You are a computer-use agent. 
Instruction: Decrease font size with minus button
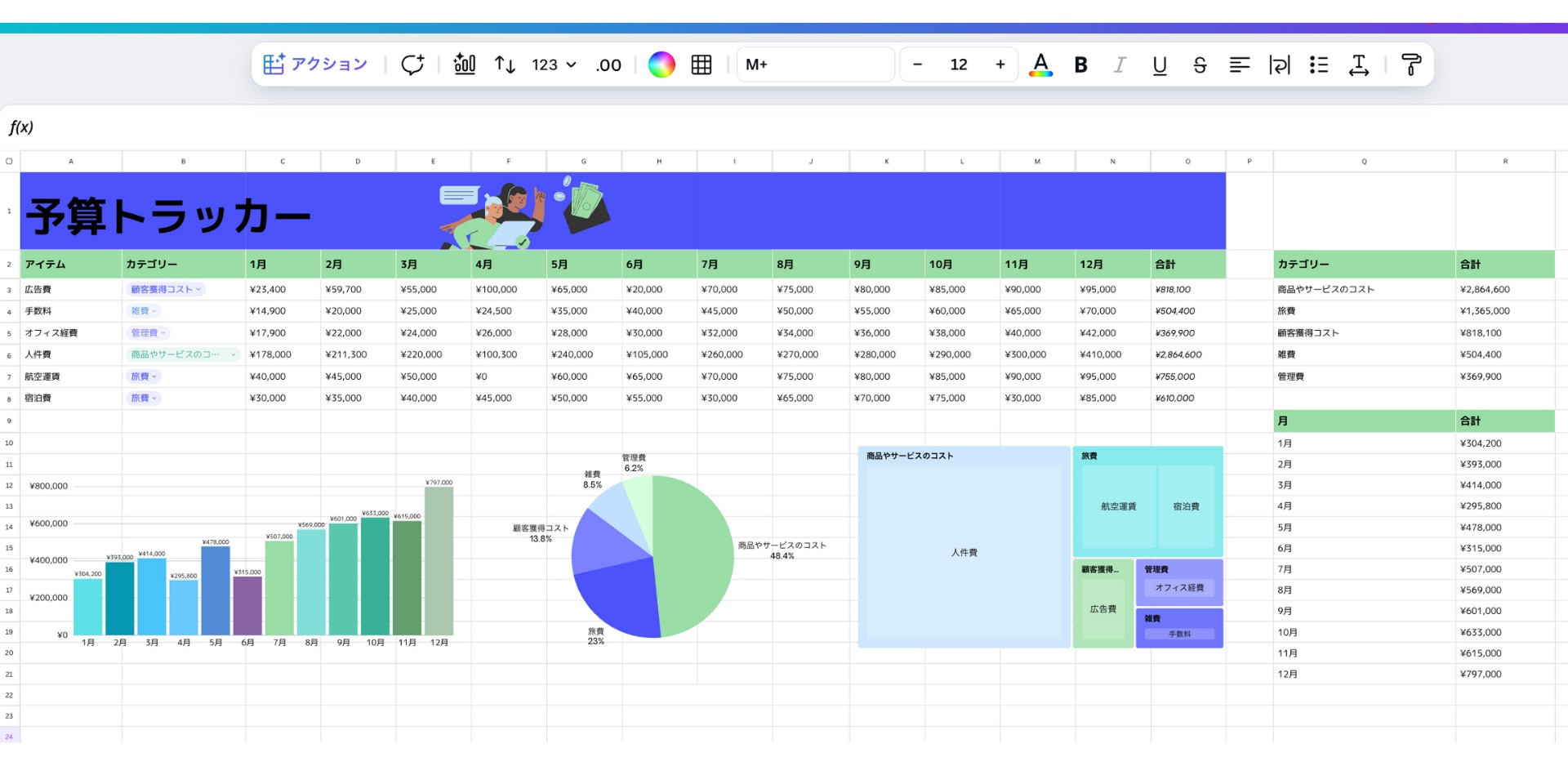(918, 65)
